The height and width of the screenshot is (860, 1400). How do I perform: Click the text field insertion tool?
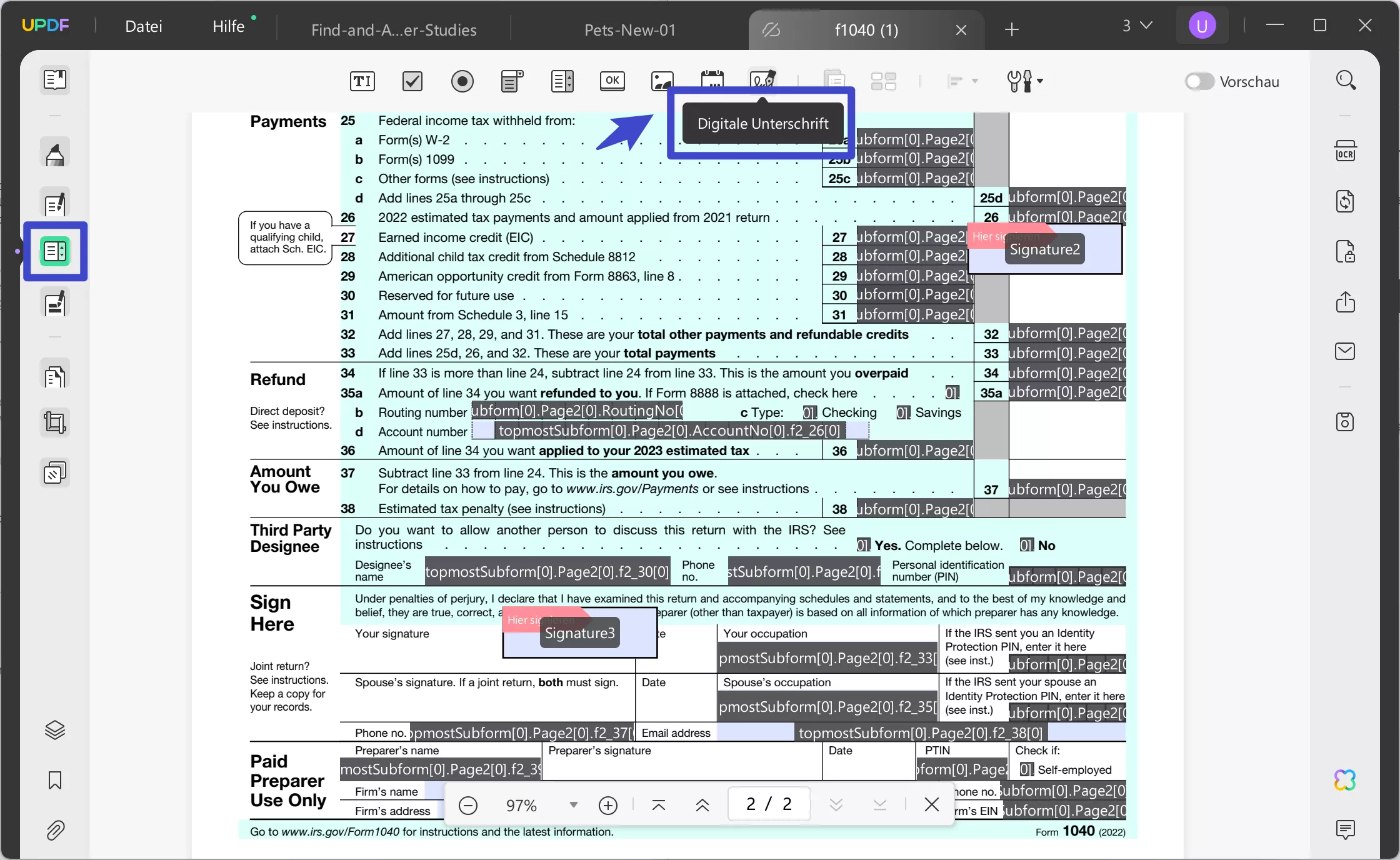click(362, 81)
